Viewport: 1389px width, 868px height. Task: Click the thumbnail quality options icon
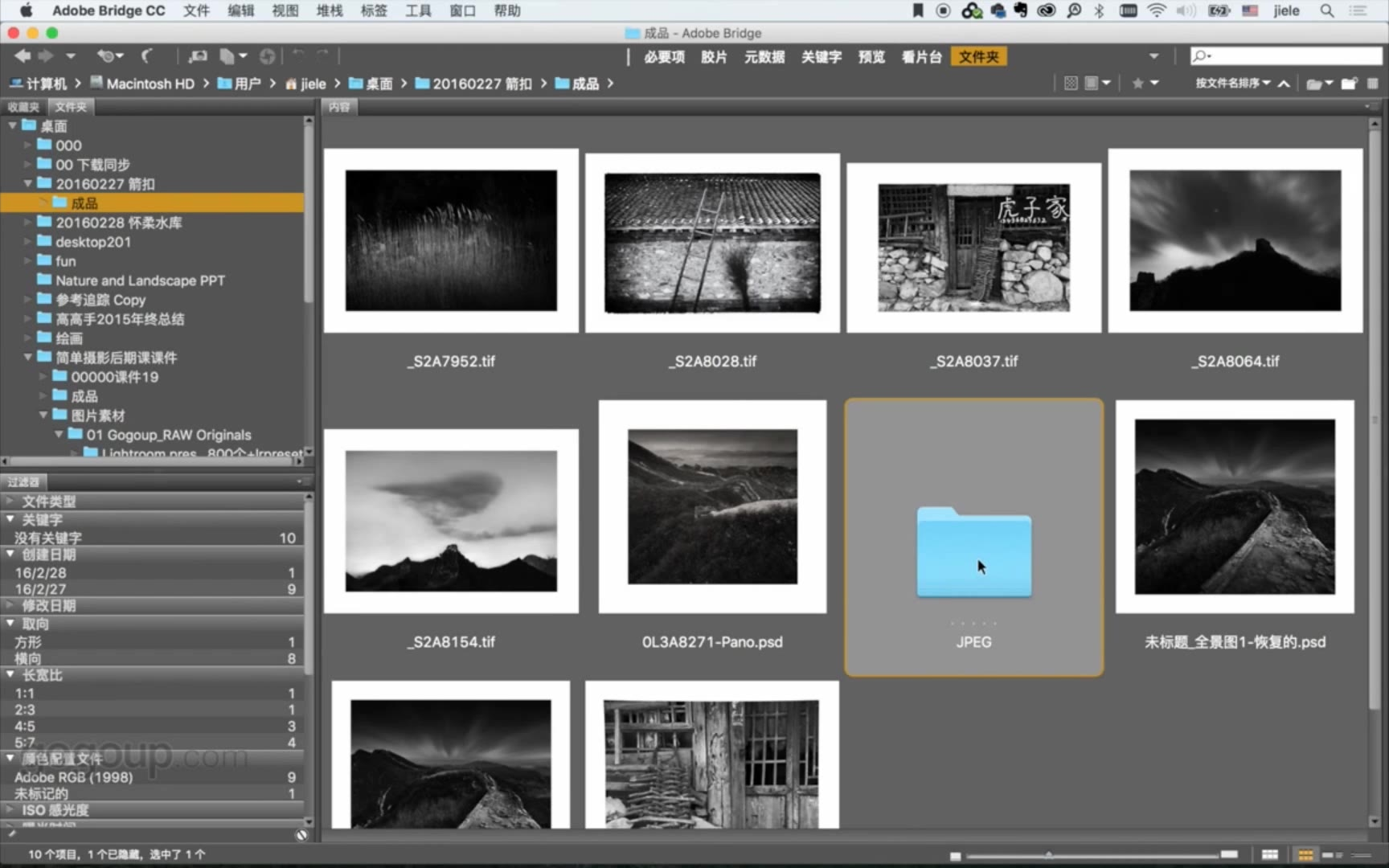[x=1092, y=84]
